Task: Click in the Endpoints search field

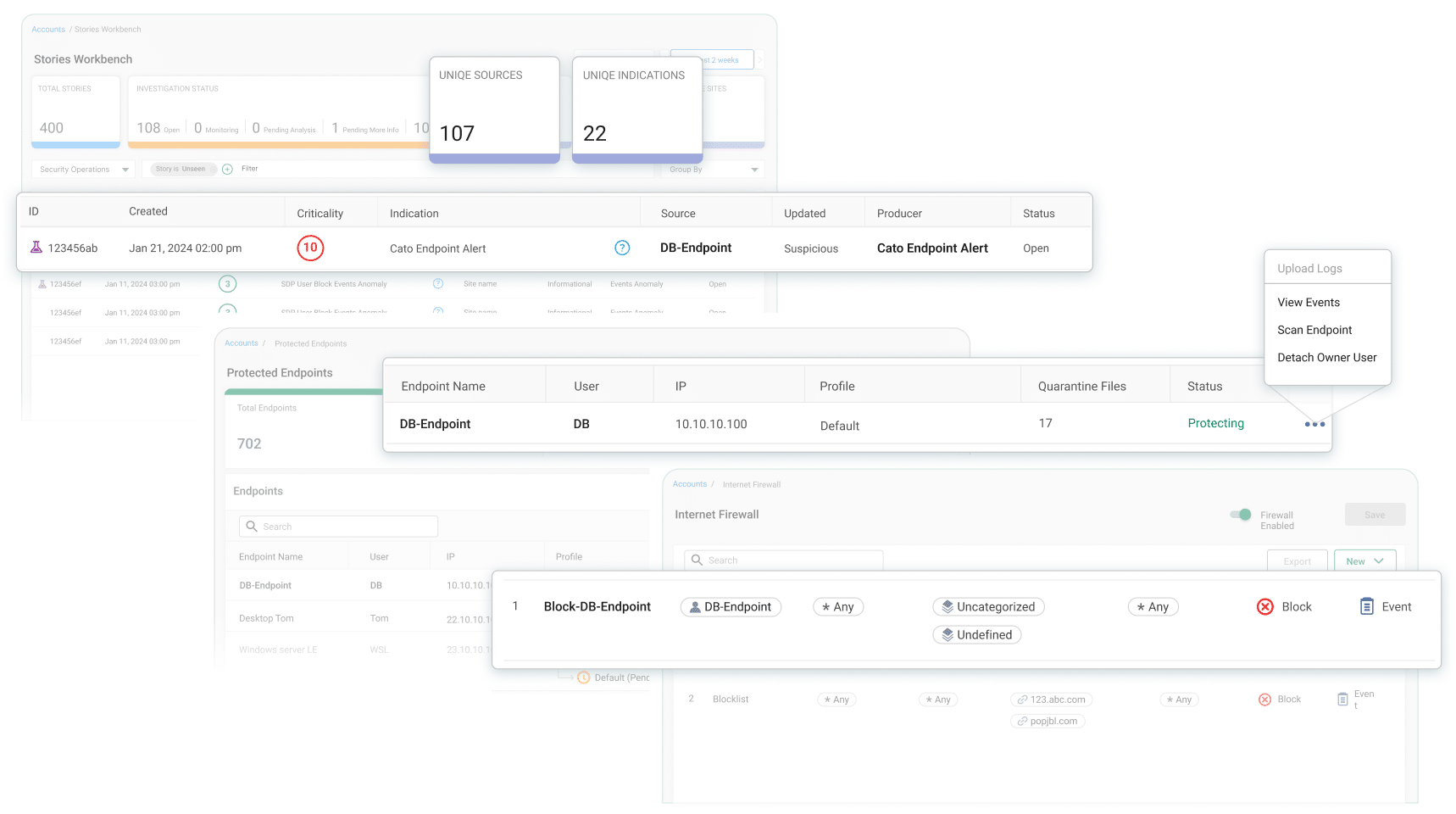Action: [338, 527]
